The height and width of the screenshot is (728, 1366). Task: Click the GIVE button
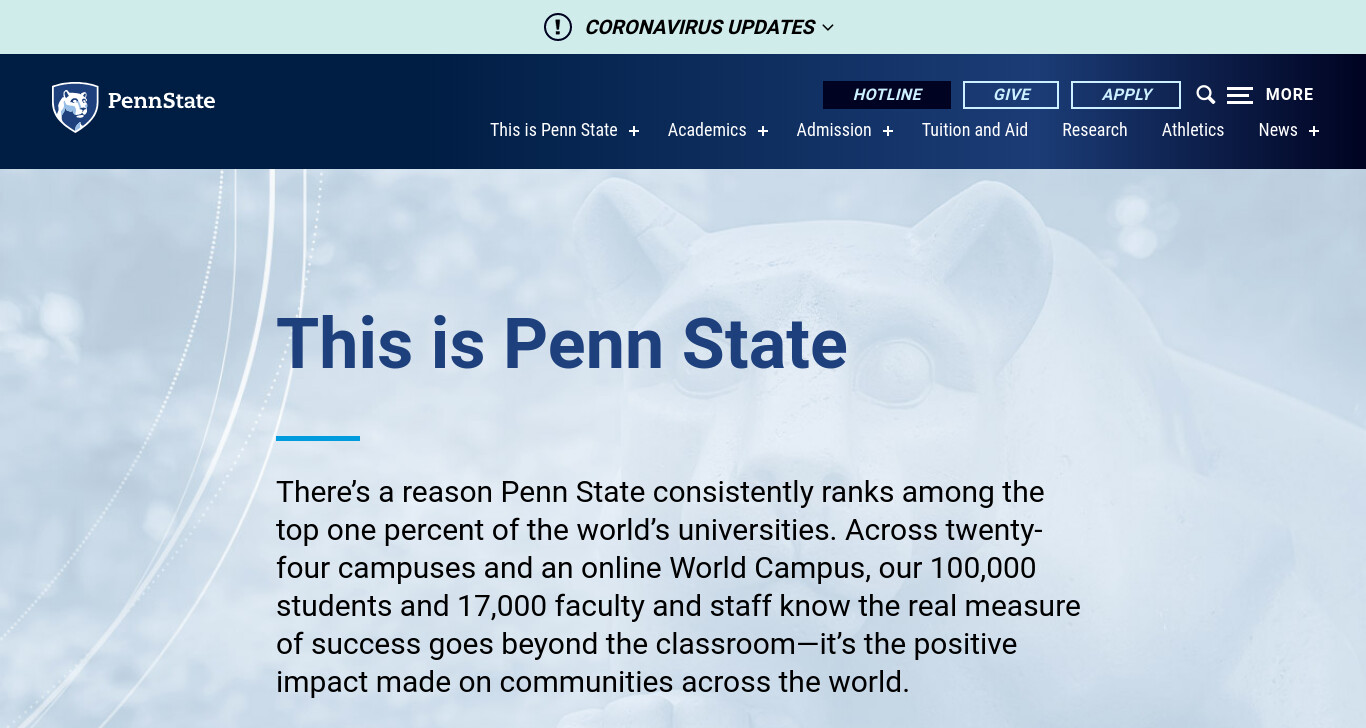coord(1011,95)
